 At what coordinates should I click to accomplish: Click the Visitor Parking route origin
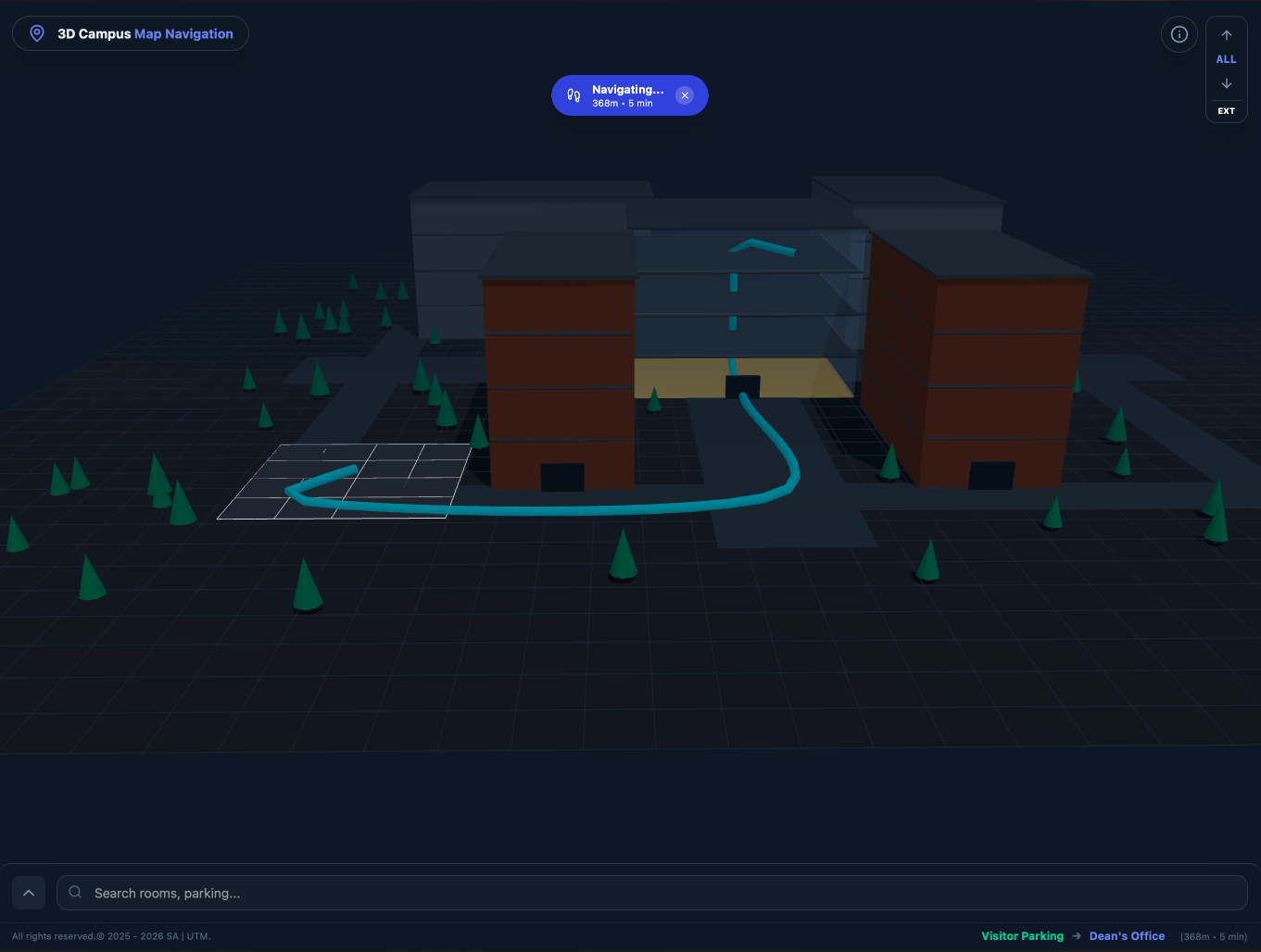coord(1022,936)
